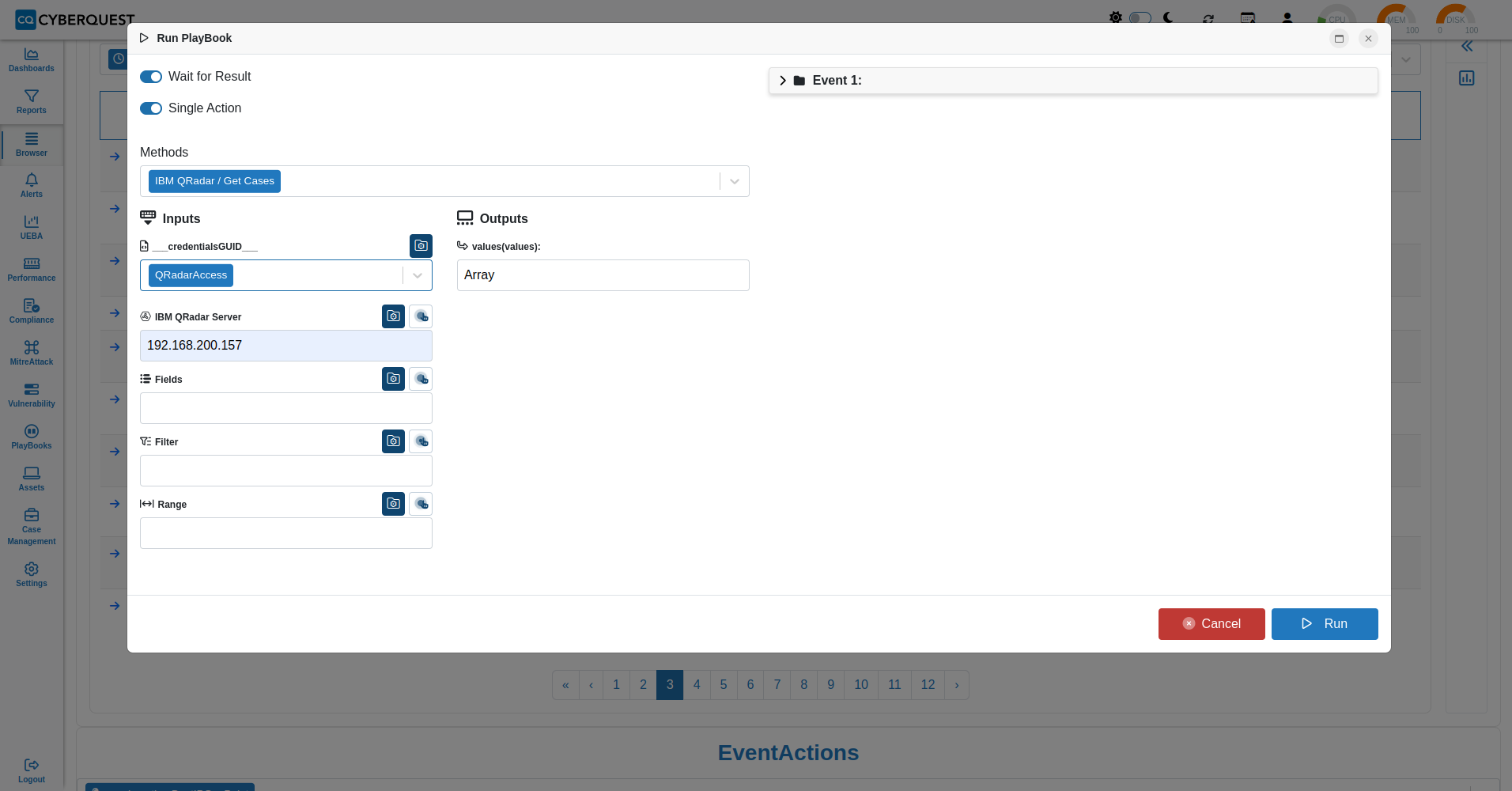The image size is (1512, 791).
Task: Click the Filter input box
Action: (x=286, y=471)
